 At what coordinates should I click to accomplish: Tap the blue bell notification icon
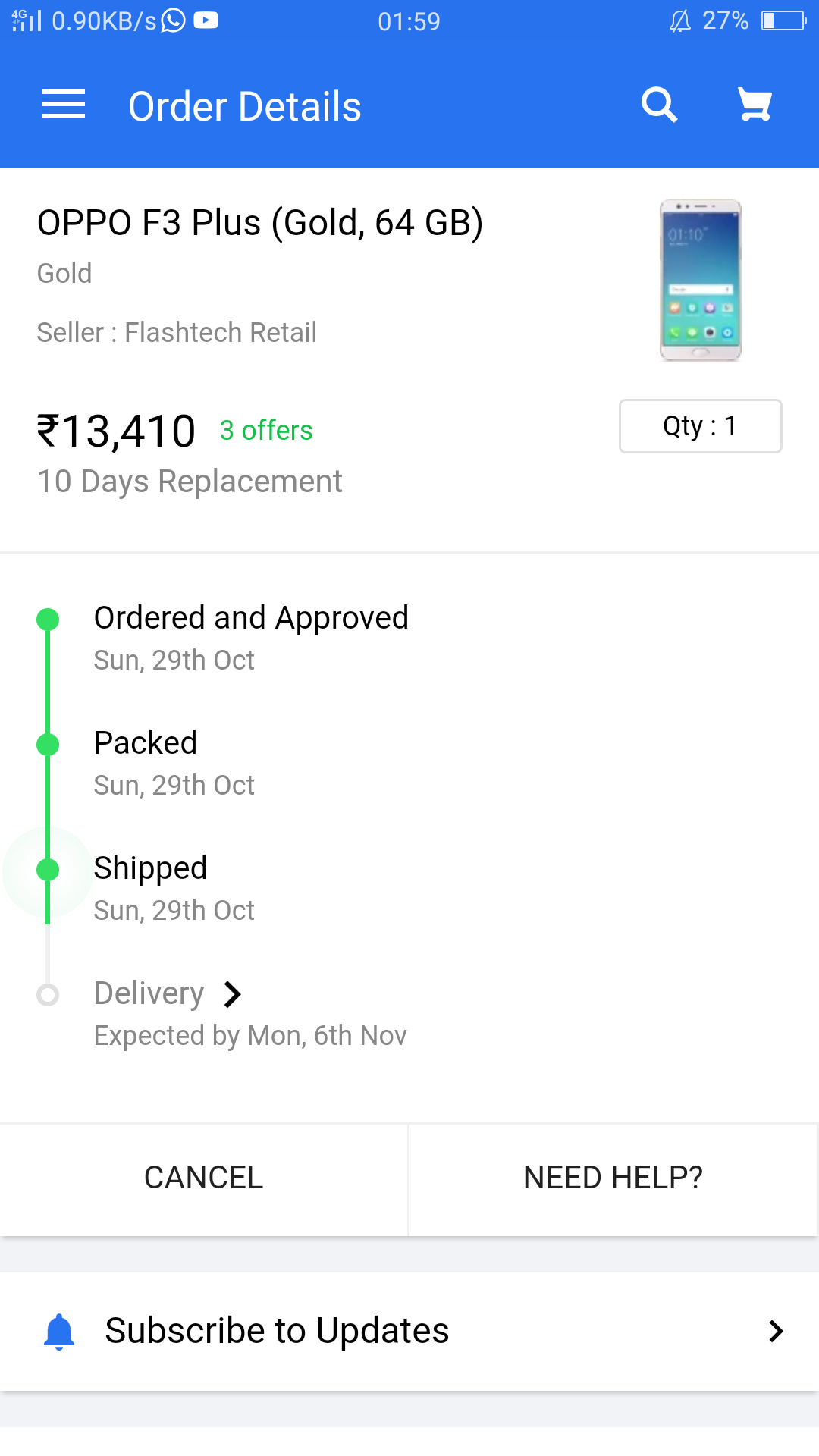click(59, 1332)
